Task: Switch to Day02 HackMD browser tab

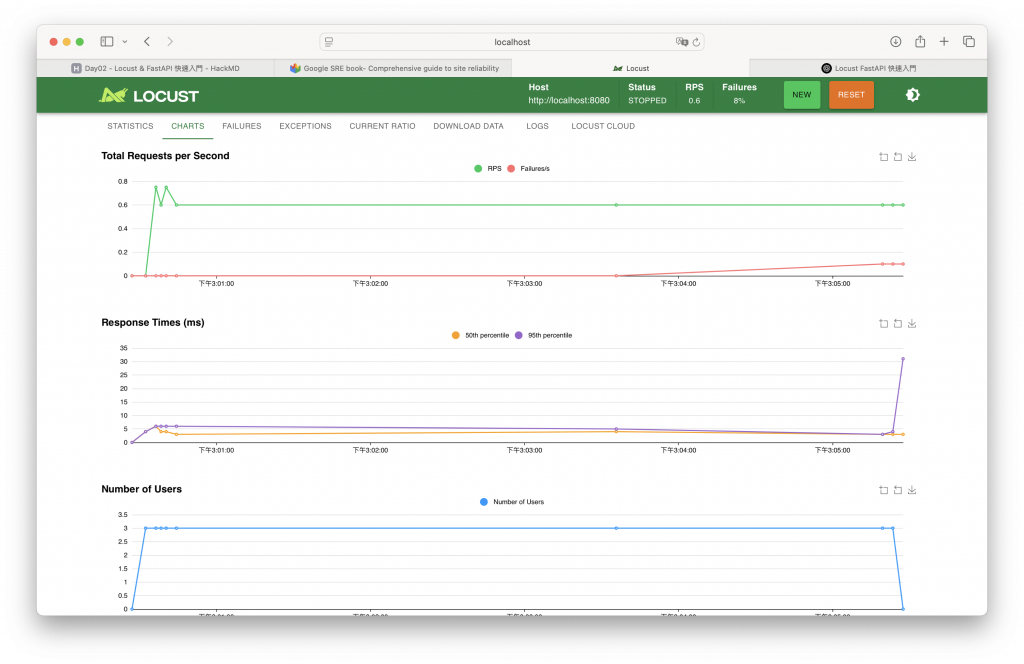Action: coord(155,68)
